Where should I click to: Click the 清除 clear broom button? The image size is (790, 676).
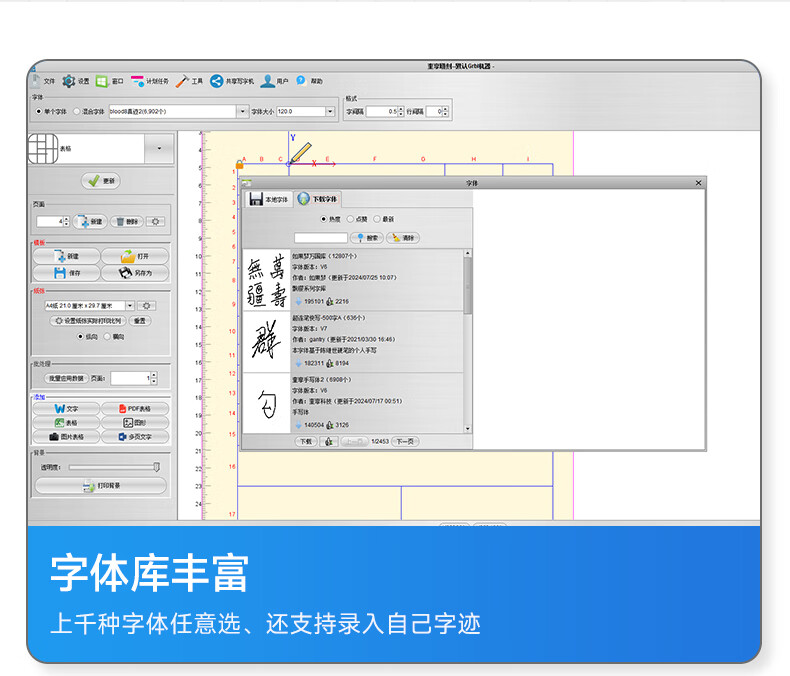[403, 238]
